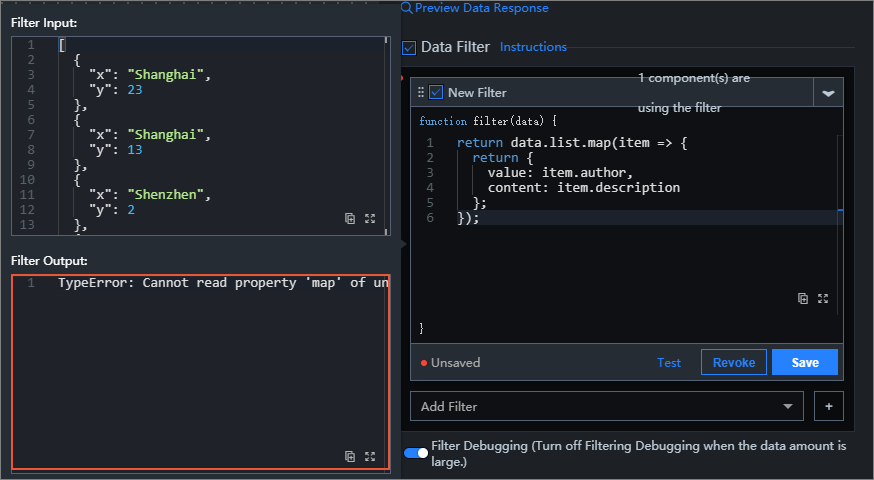The width and height of the screenshot is (874, 480).
Task: Collapse the New Filter panel arrow
Action: (x=828, y=93)
